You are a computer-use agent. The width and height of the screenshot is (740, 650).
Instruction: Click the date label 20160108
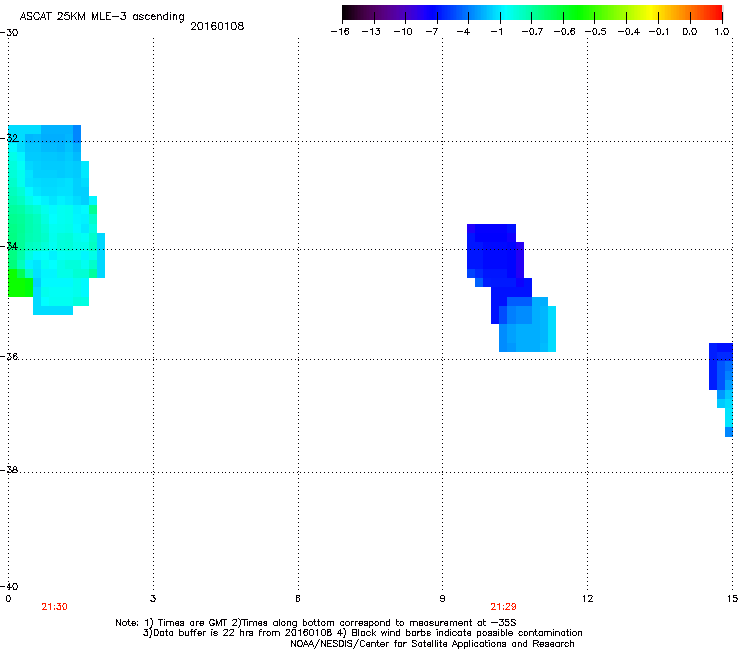(217, 26)
